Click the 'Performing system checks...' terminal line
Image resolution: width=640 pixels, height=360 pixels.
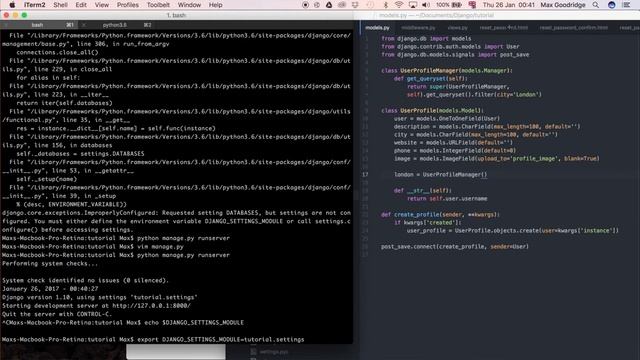pos(50,264)
